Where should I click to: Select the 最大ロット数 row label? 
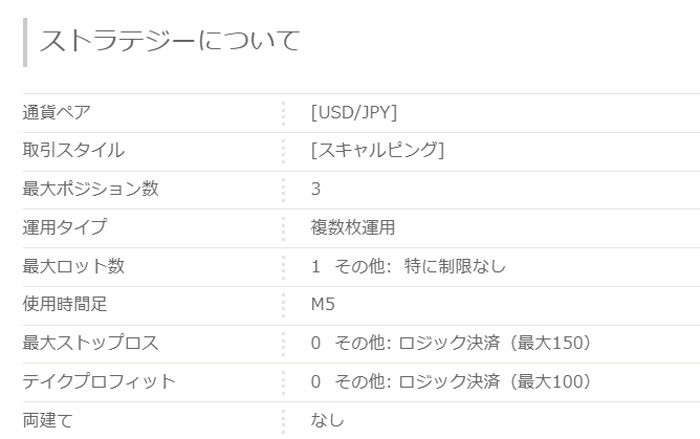73,266
